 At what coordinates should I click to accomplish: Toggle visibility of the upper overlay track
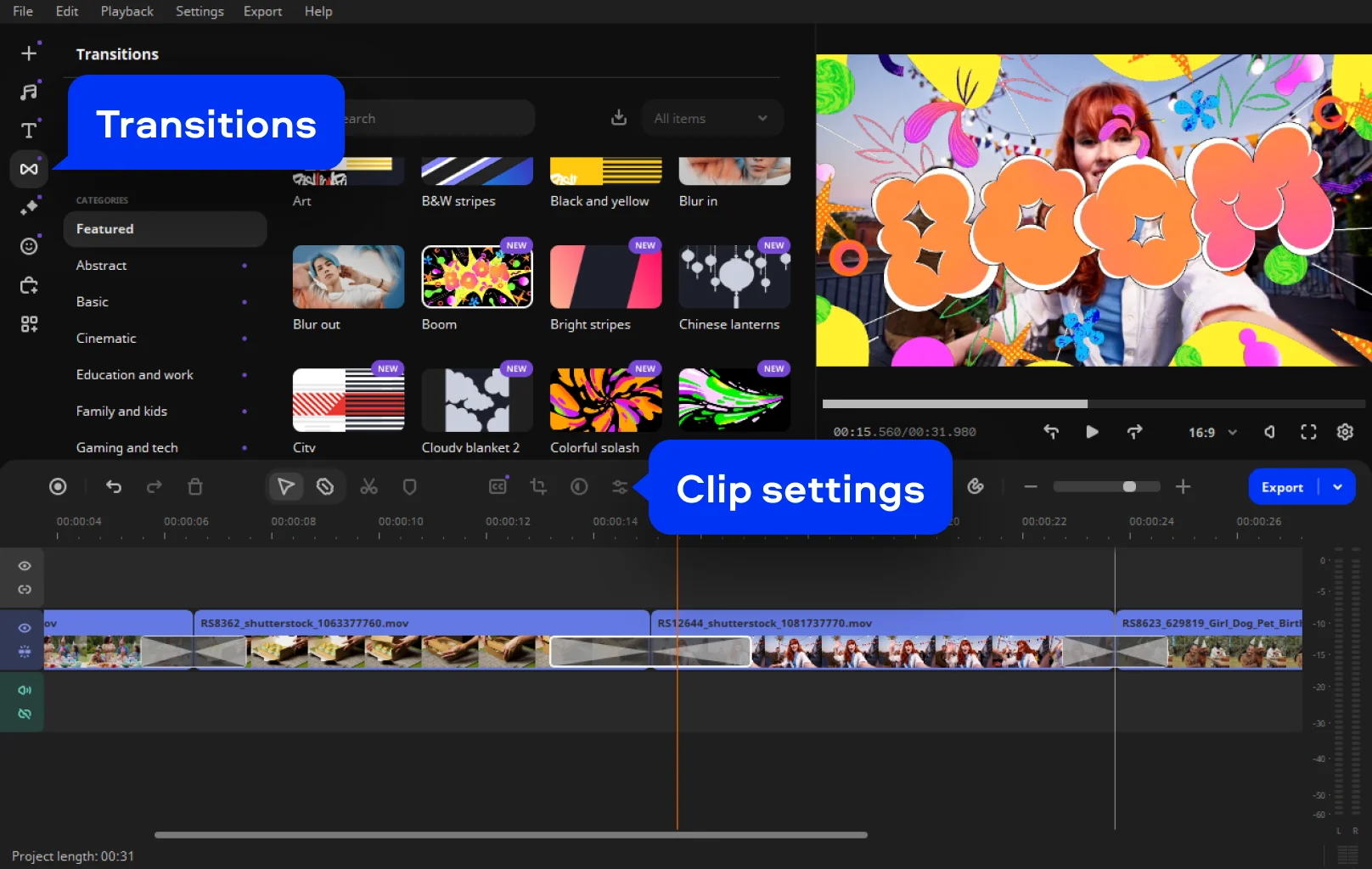pyautogui.click(x=25, y=566)
